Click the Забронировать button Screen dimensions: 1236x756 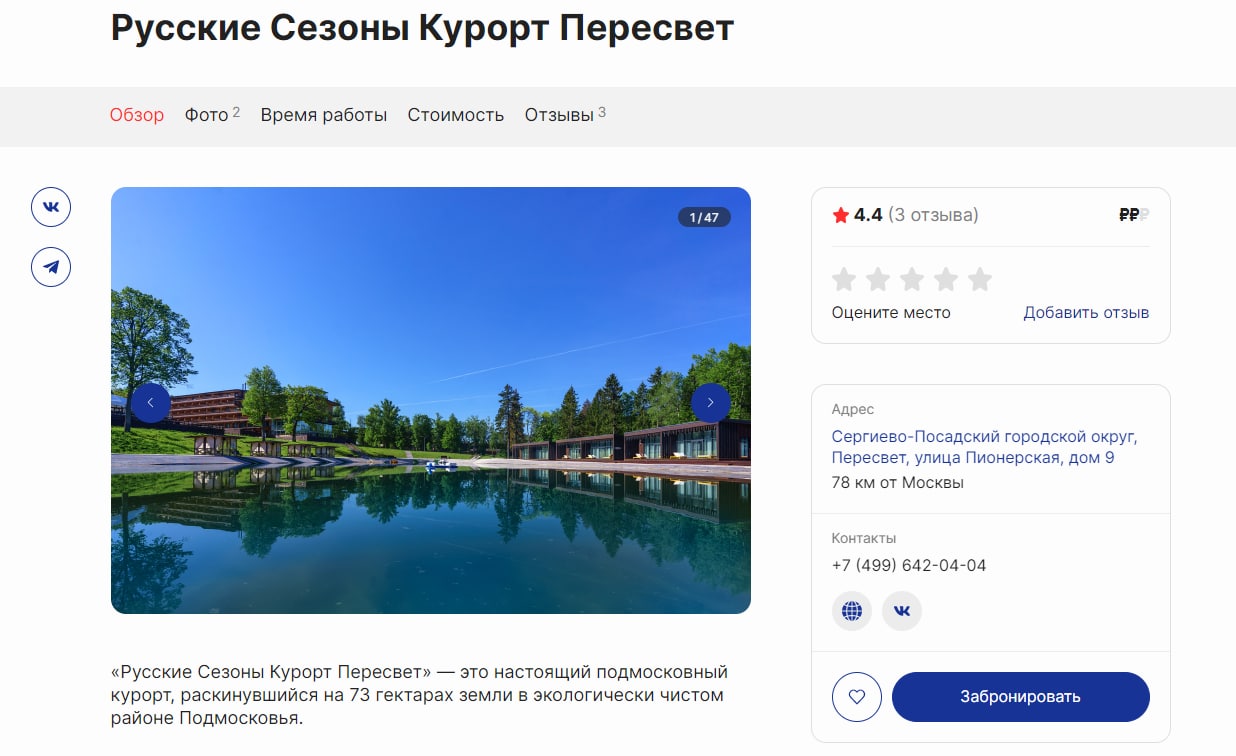(x=1021, y=697)
